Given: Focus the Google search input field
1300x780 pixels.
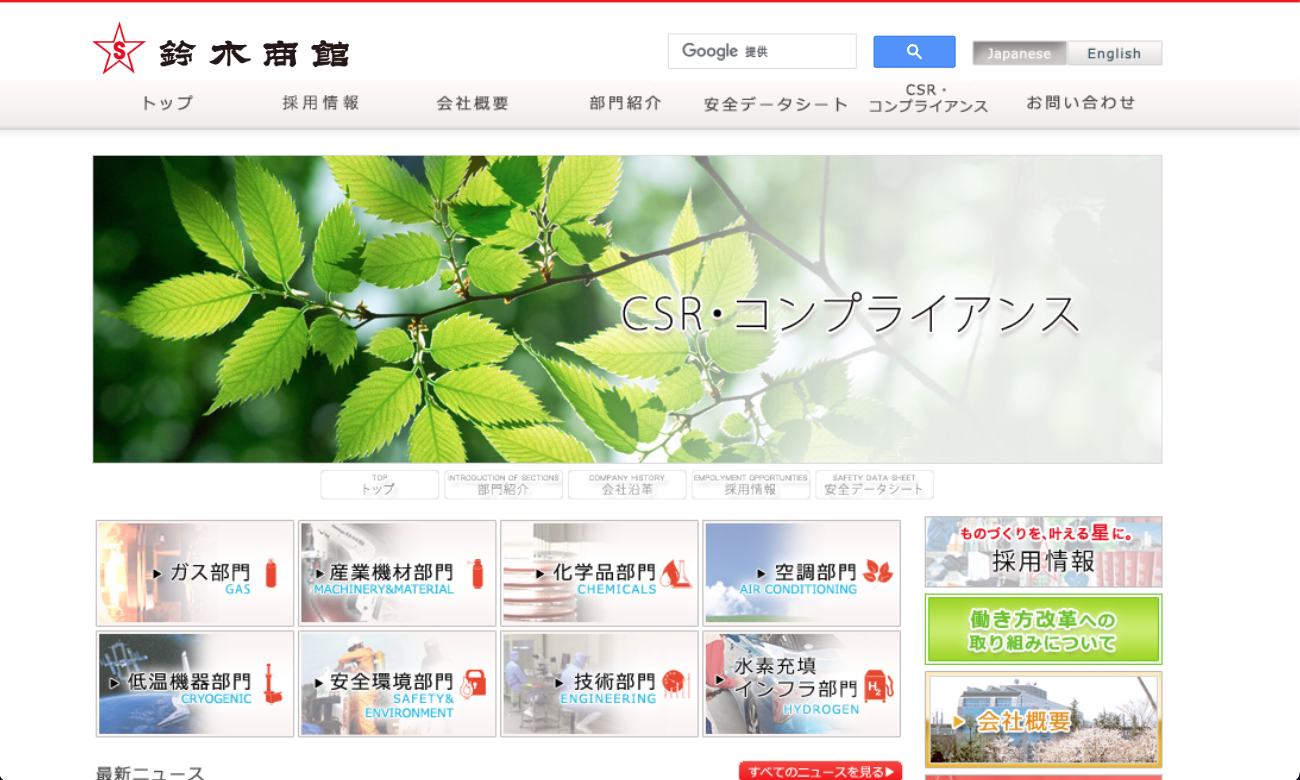Looking at the screenshot, I should 762,52.
